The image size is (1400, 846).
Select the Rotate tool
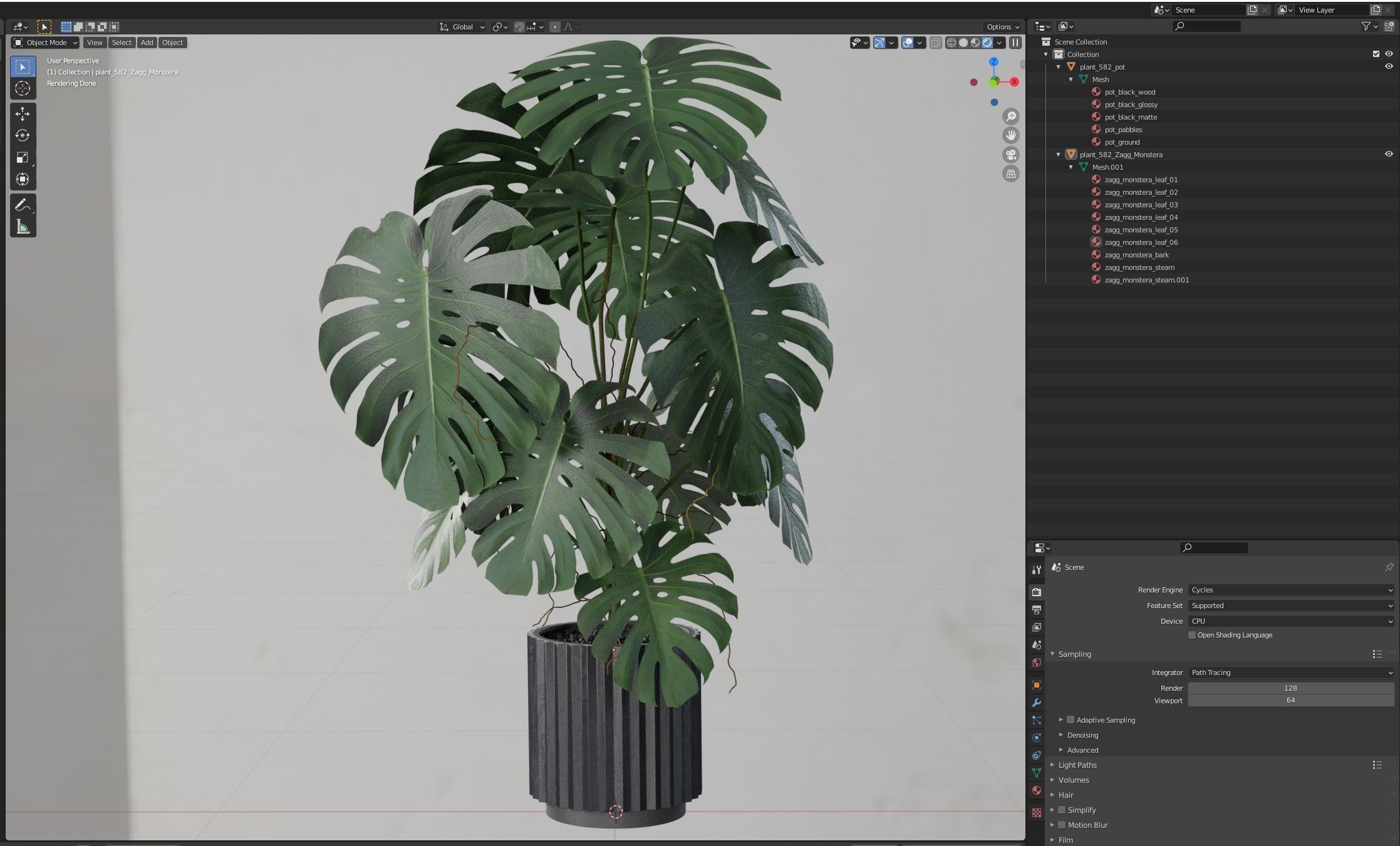point(23,136)
